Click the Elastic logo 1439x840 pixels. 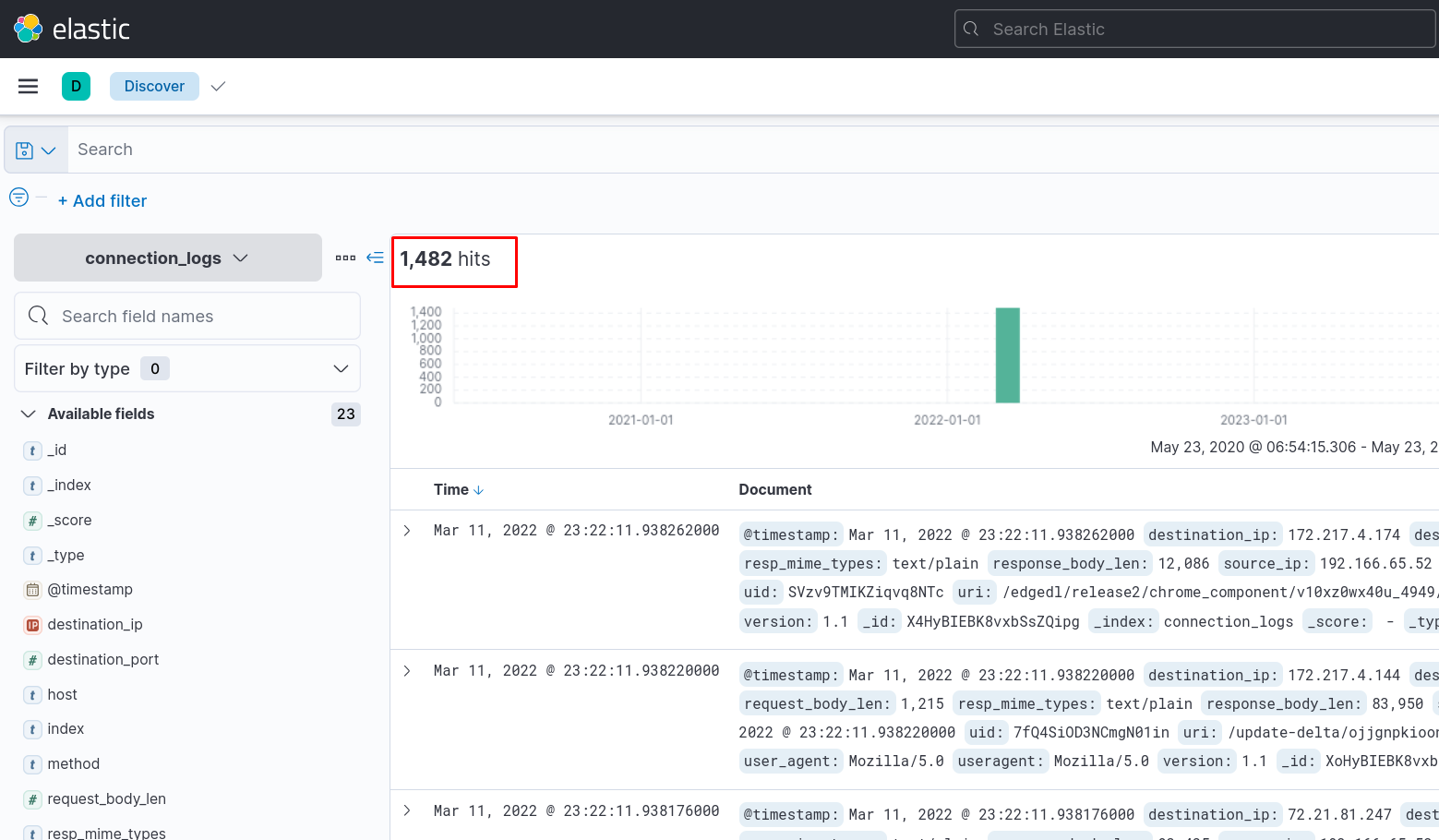(72, 29)
